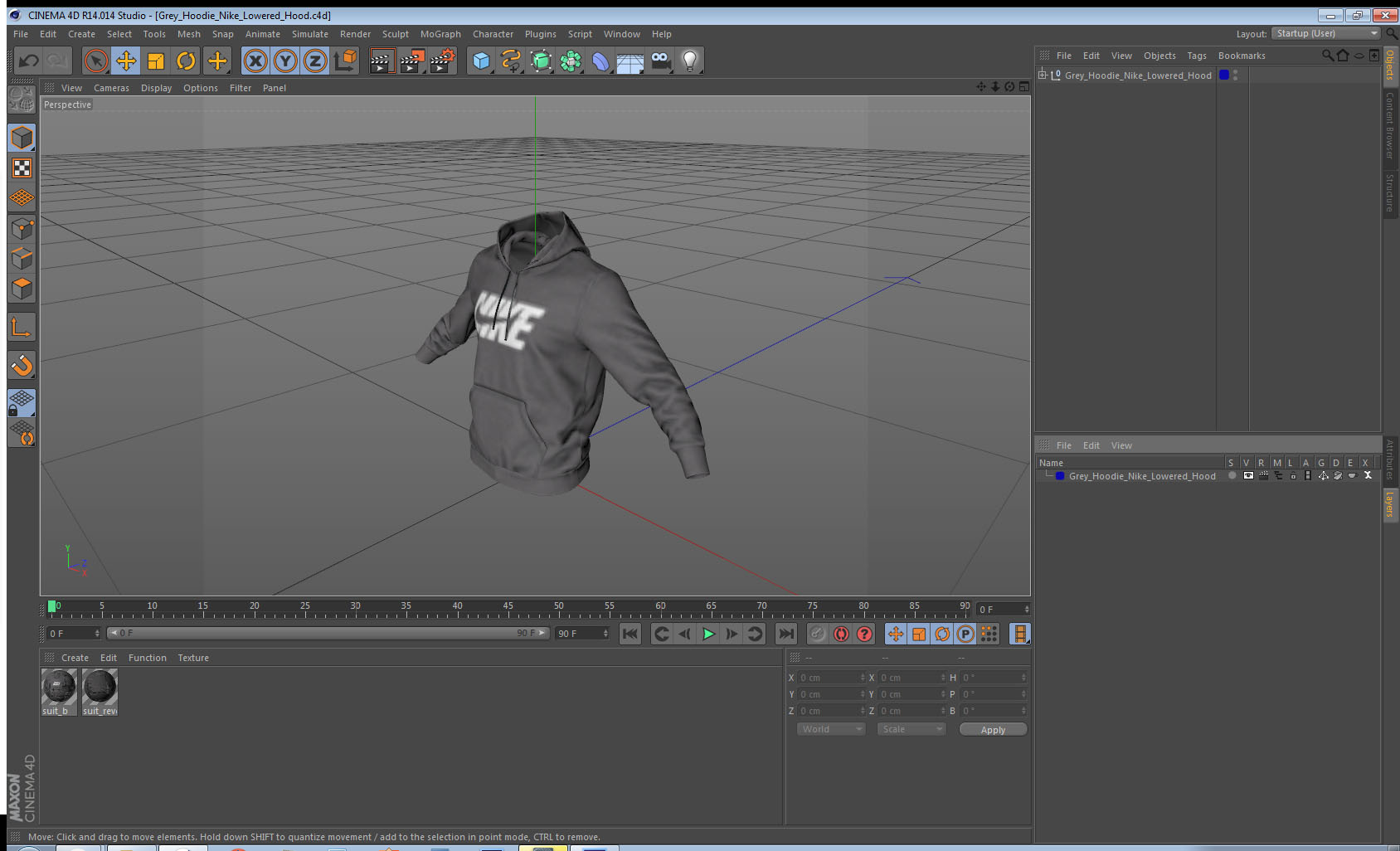Enable the Axis mode L icon
1400x851 pixels.
pyautogui.click(x=22, y=328)
